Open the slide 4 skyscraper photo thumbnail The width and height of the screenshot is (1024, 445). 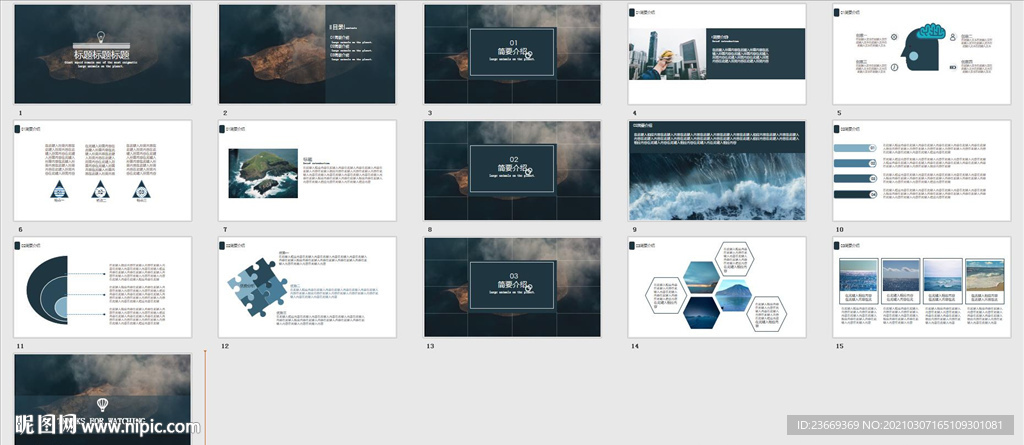(717, 54)
